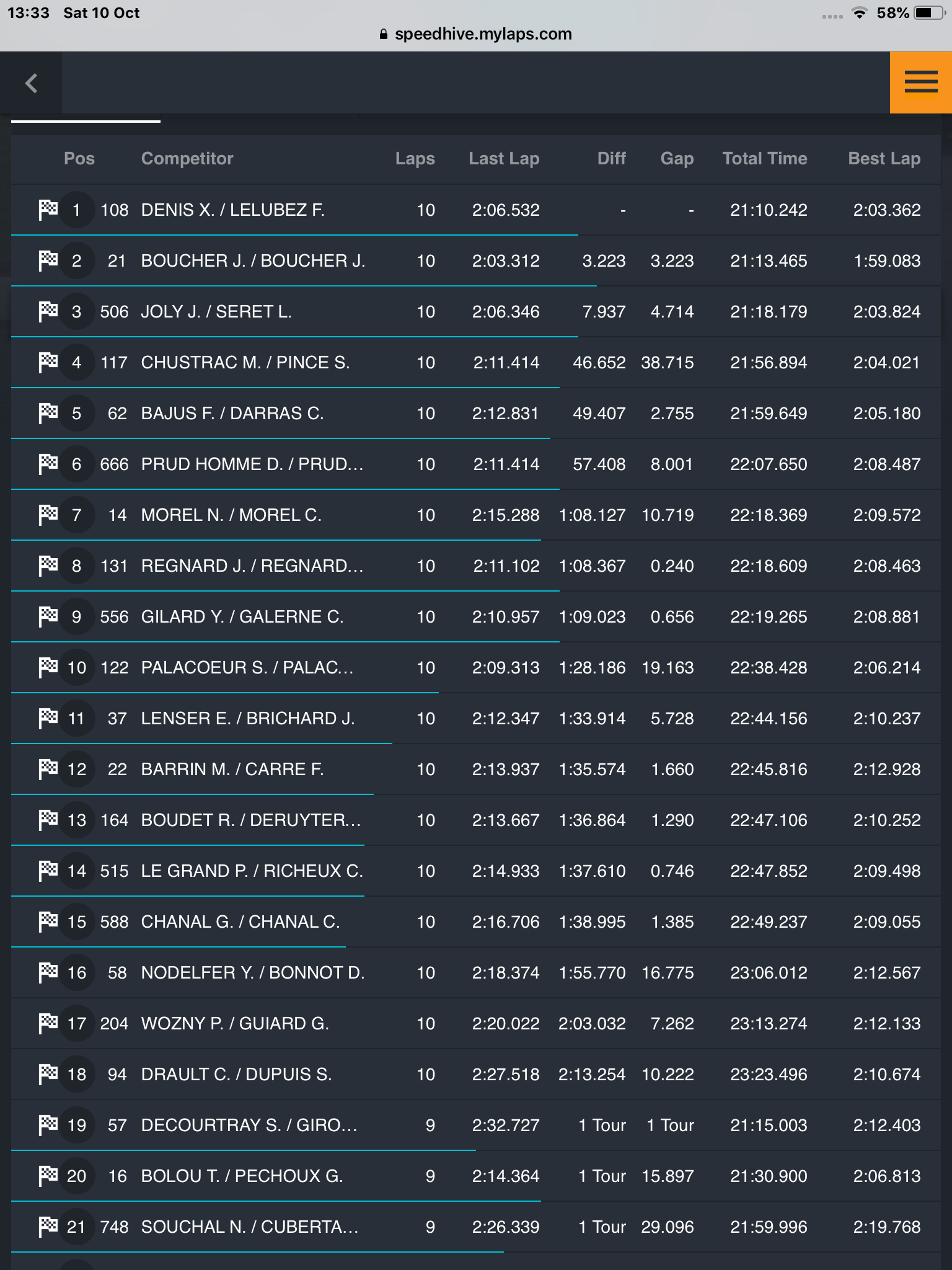Tap the position 5 number badge
The image size is (952, 1270).
(x=77, y=413)
